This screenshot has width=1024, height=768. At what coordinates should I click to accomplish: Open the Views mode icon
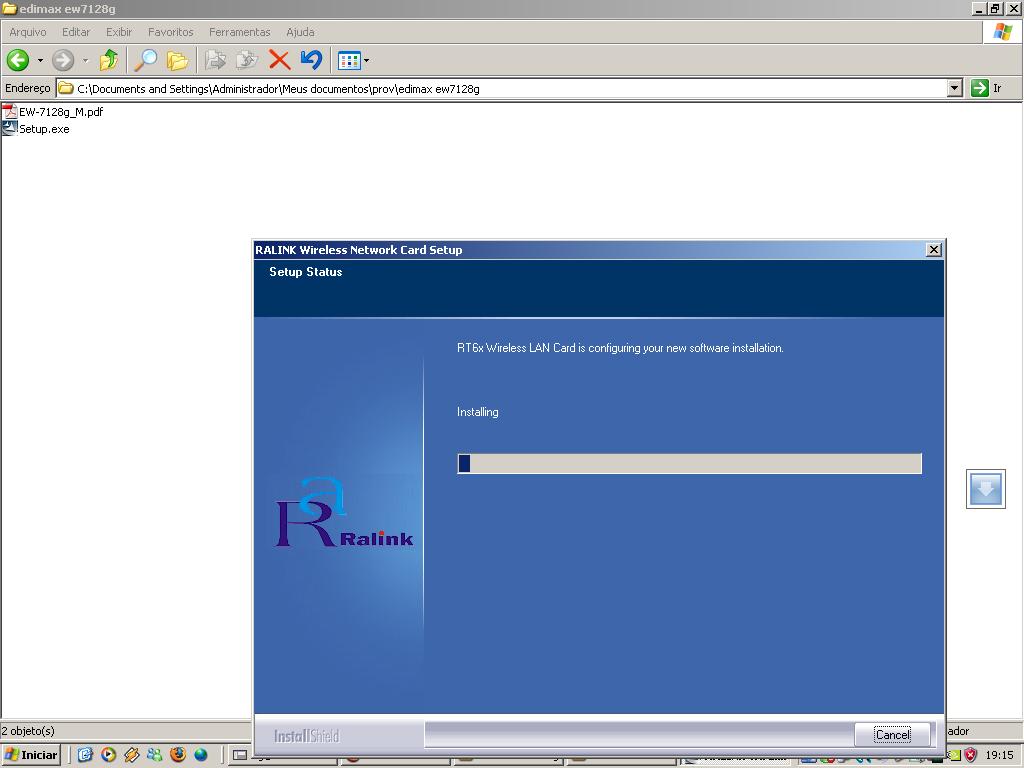[349, 61]
